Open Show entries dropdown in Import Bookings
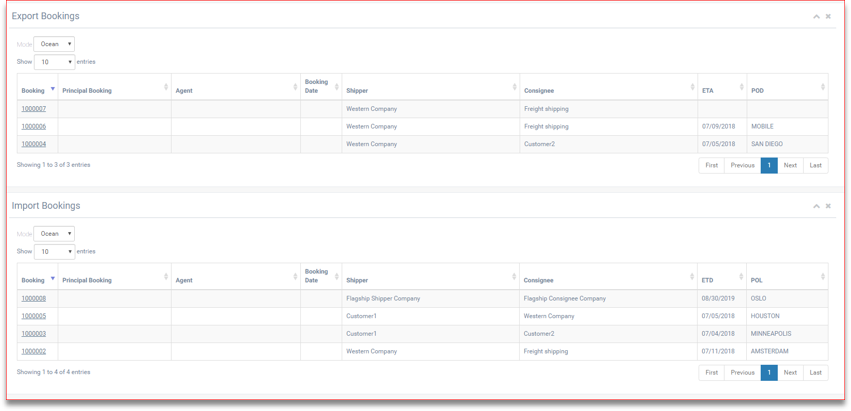The width and height of the screenshot is (851, 411). (x=54, y=252)
